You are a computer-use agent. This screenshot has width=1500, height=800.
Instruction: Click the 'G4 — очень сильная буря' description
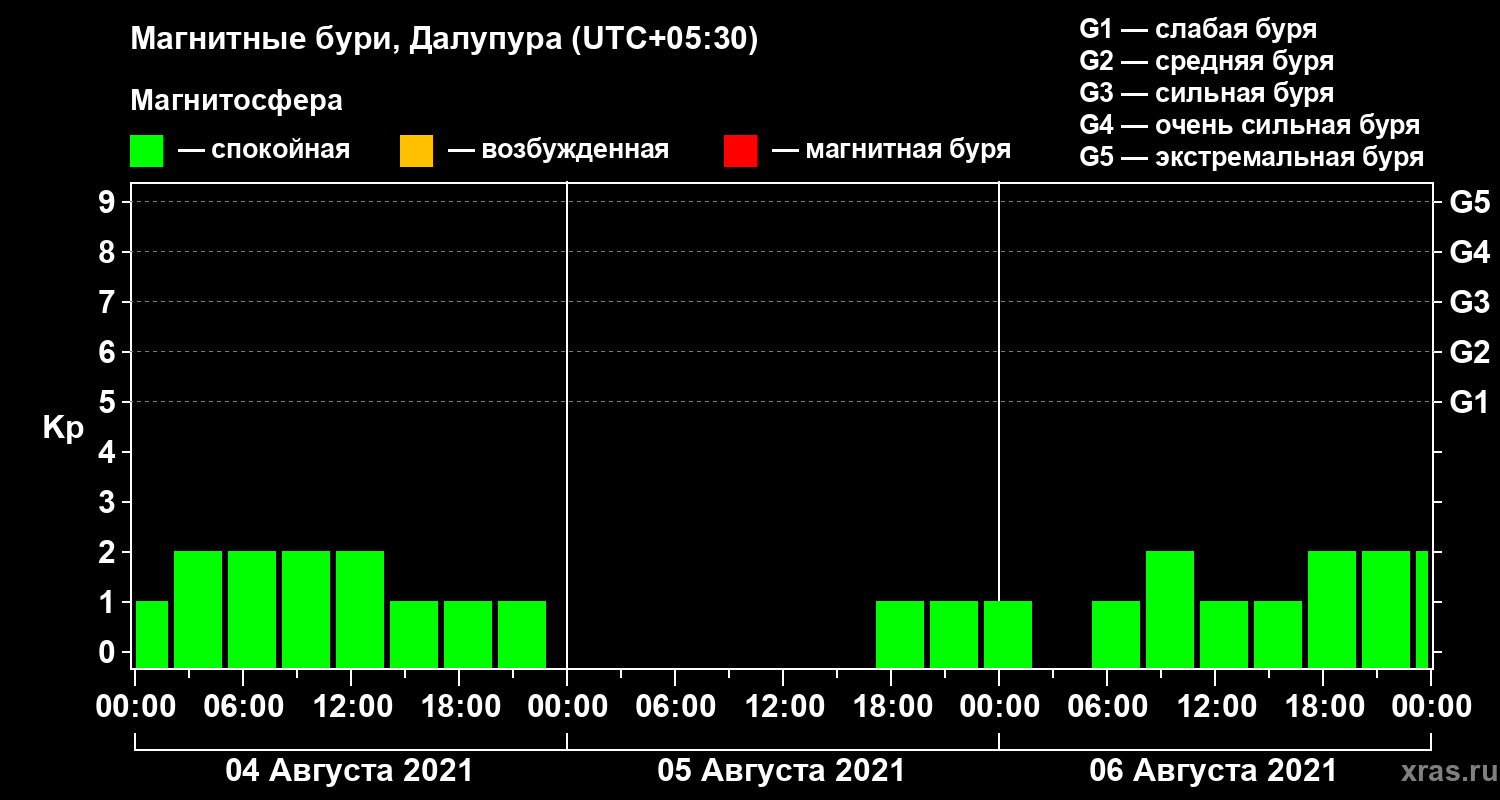[1249, 125]
